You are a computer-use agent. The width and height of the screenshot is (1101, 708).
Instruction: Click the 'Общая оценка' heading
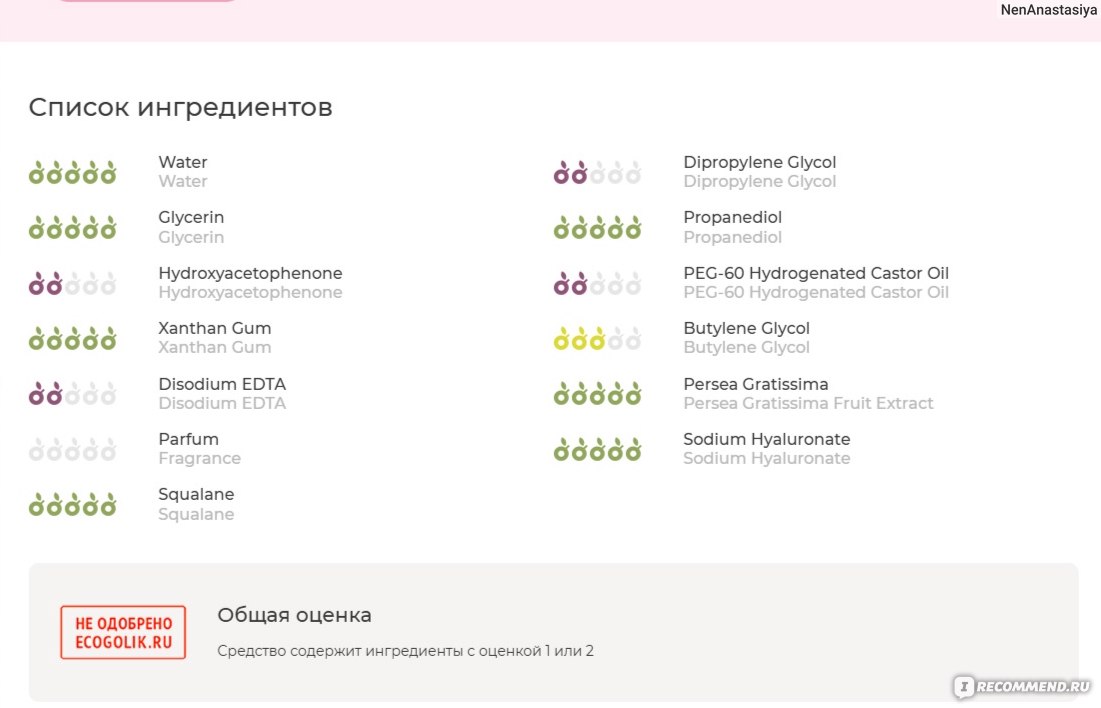(x=294, y=615)
